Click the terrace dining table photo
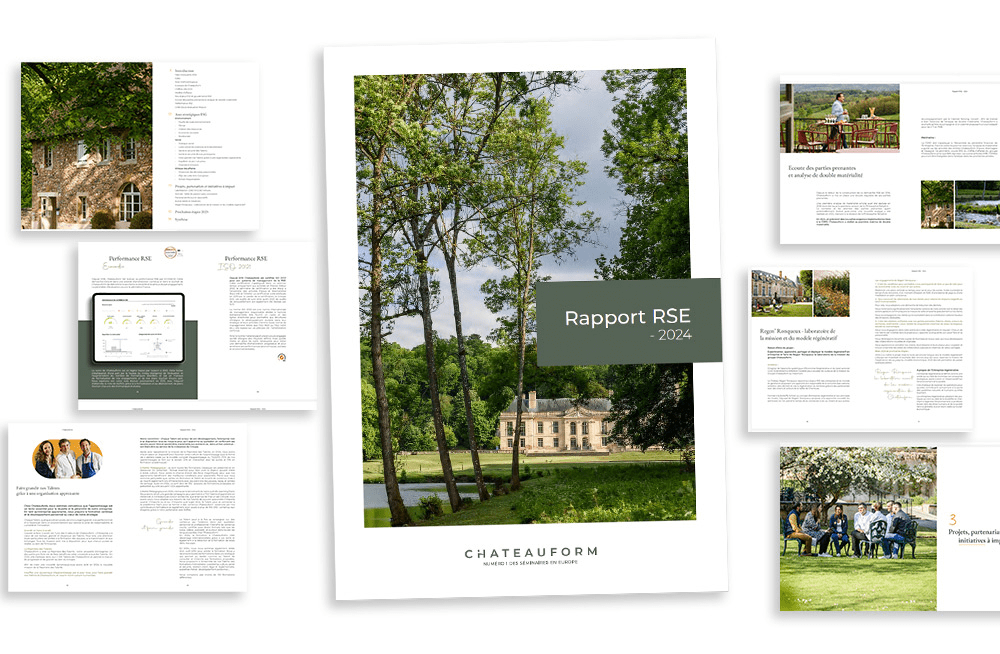Screen dimensions: 1000x654 coord(842,118)
